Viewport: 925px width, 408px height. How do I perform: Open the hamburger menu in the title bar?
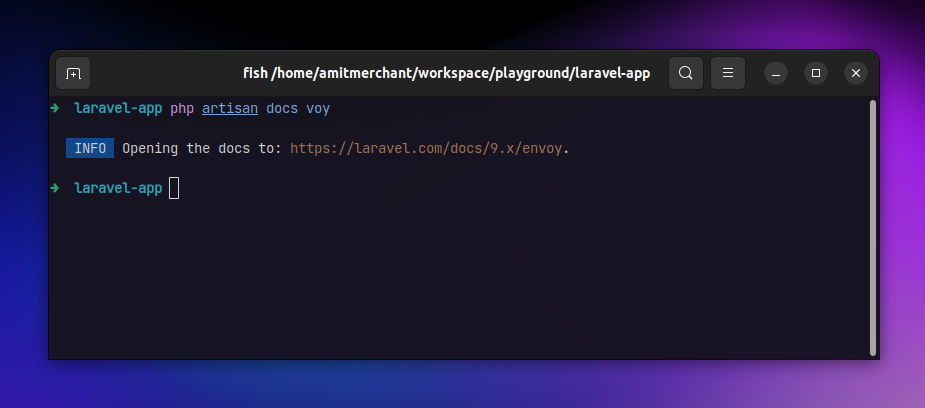tap(728, 73)
